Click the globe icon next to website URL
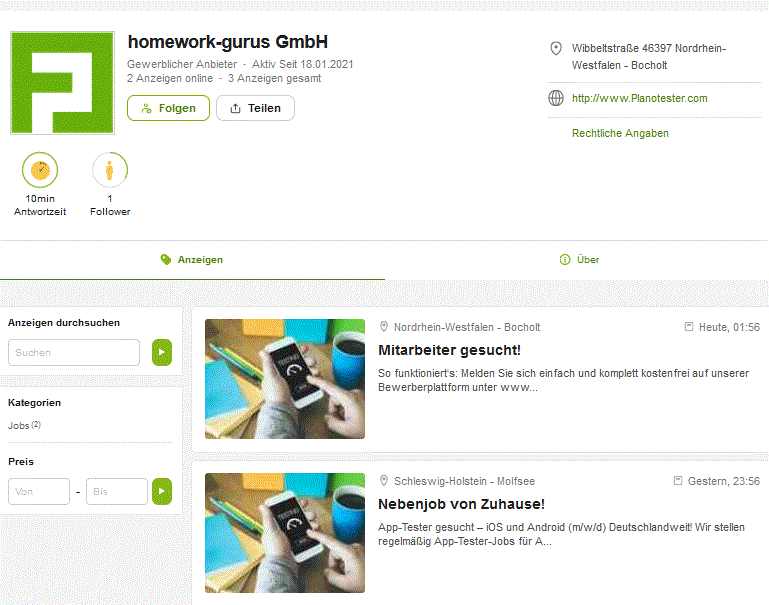 (x=556, y=98)
